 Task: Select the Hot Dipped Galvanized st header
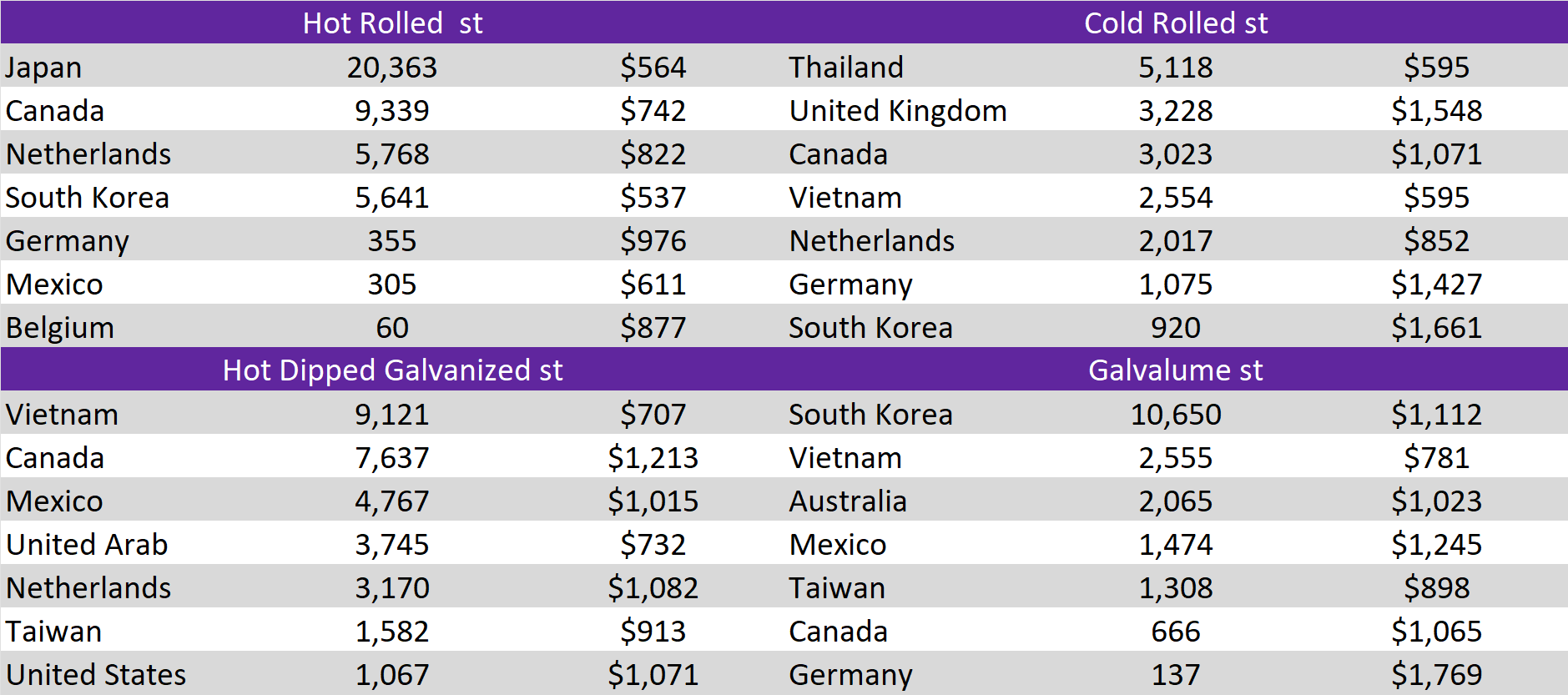pos(392,370)
